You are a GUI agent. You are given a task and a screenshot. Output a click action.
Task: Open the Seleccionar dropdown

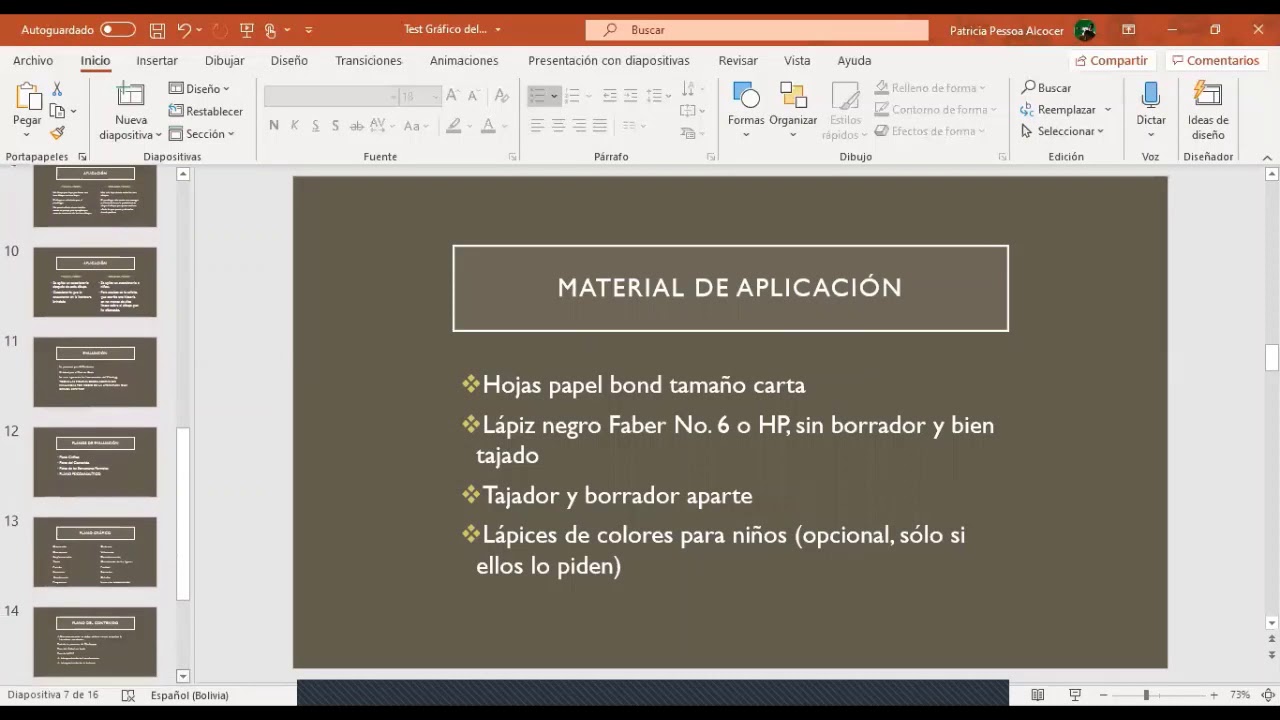coord(1062,132)
